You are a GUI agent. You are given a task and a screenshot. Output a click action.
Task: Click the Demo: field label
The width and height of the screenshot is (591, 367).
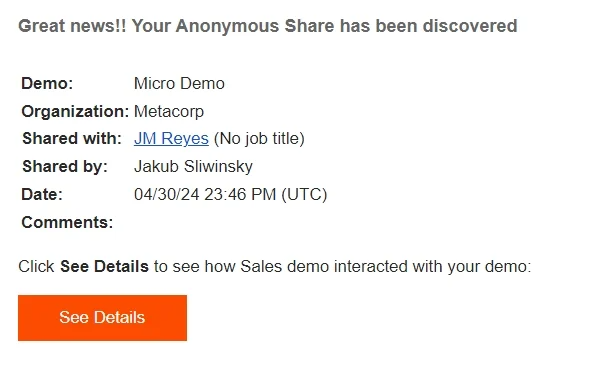click(x=47, y=83)
